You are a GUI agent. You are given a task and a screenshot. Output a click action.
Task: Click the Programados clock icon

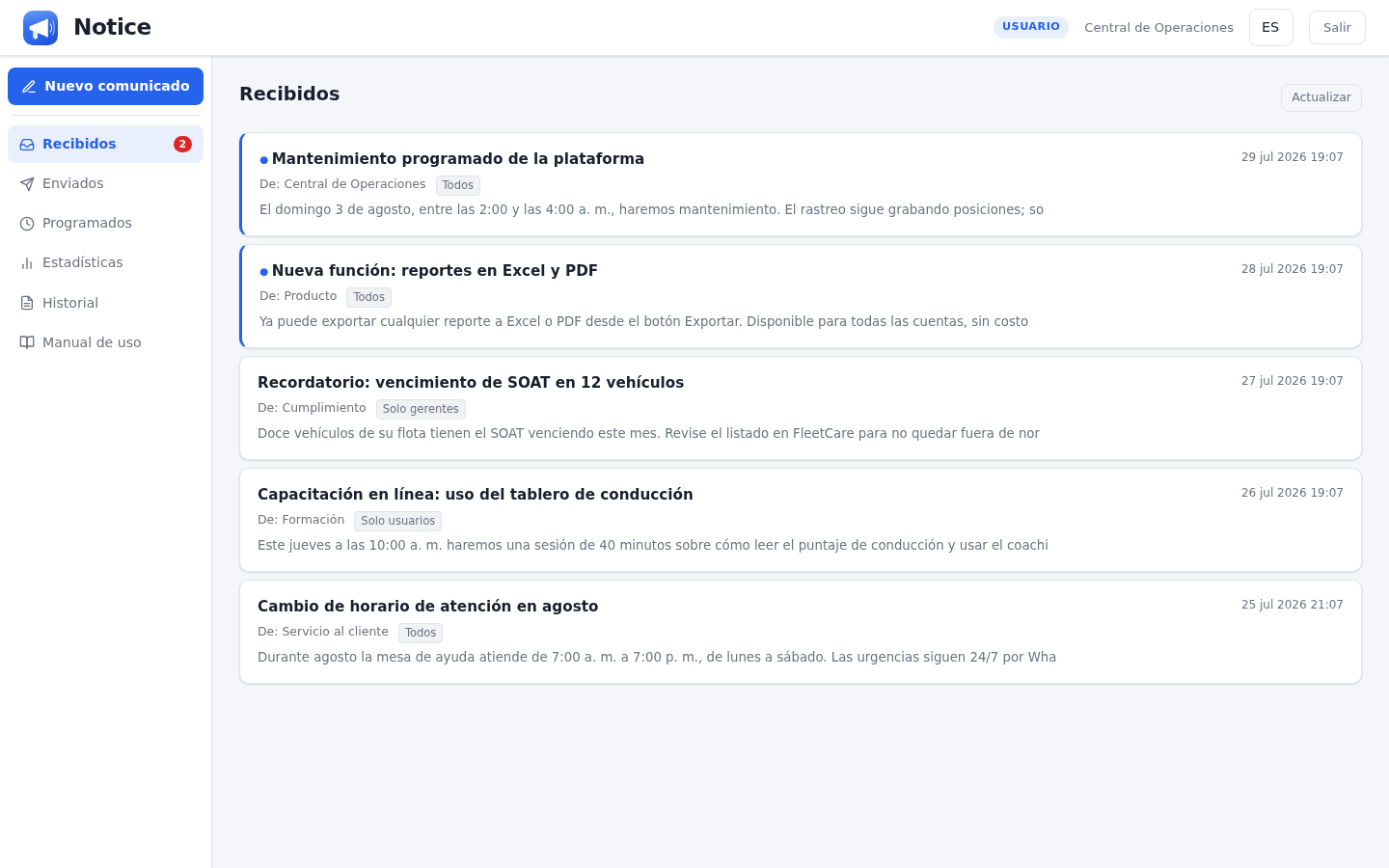tap(27, 224)
